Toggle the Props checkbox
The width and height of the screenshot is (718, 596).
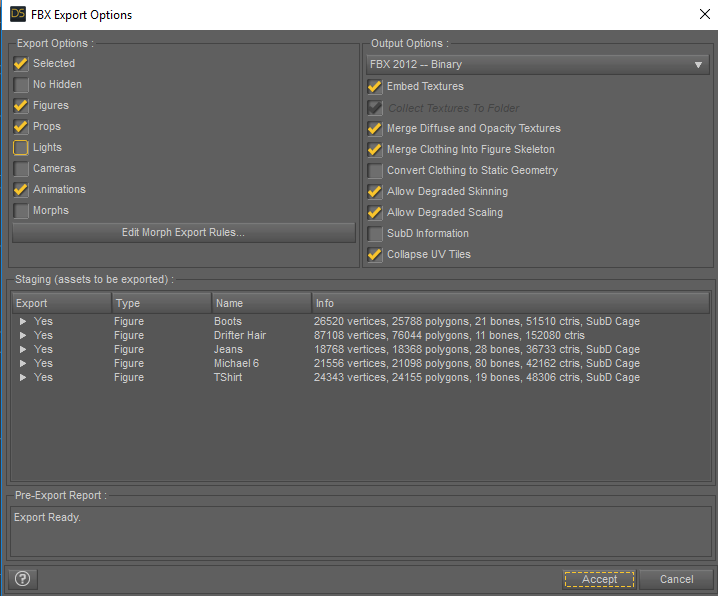[x=21, y=126]
